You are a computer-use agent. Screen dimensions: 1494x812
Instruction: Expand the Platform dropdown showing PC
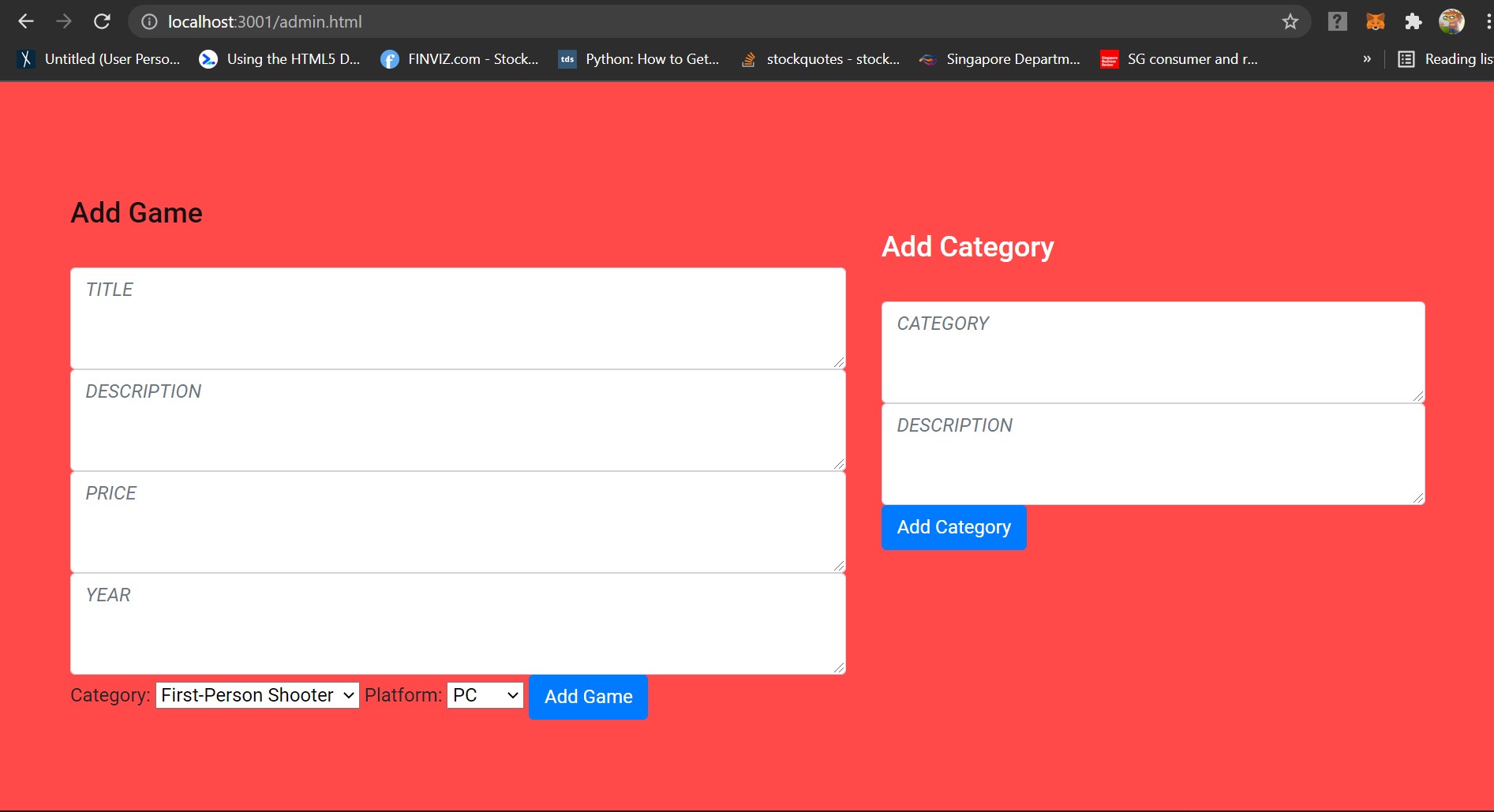pos(485,695)
